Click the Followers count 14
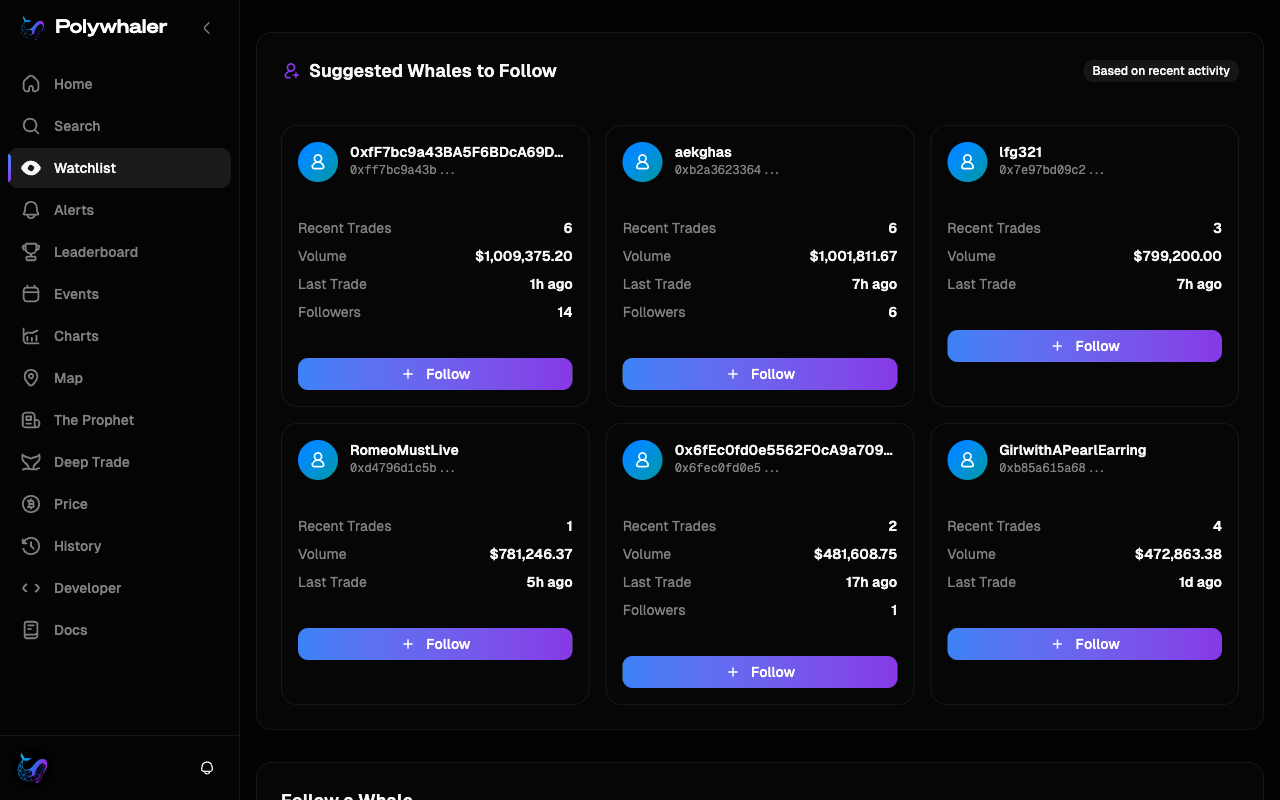The height and width of the screenshot is (800, 1280). [x=565, y=312]
